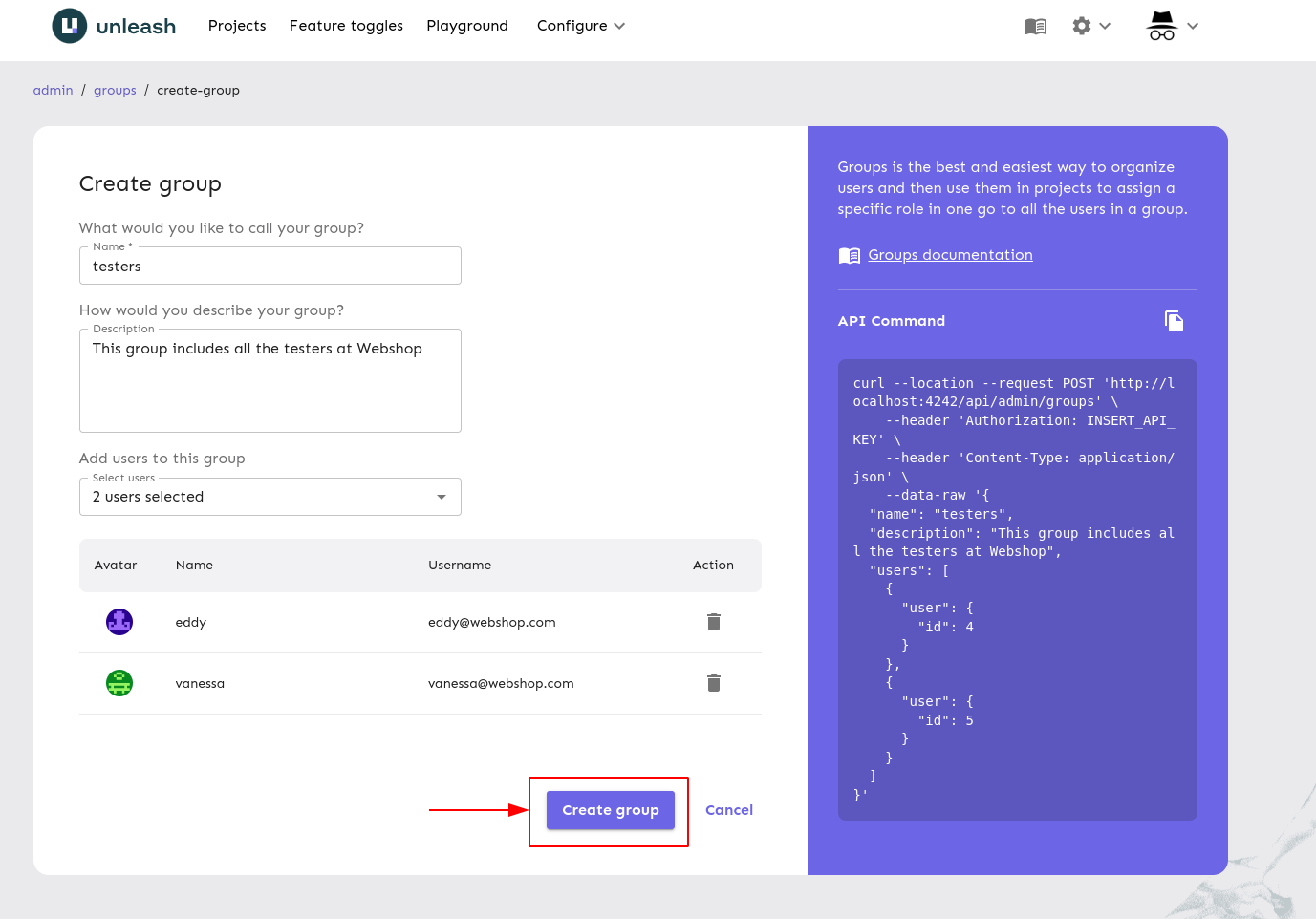Navigate to the Playground page

[x=467, y=26]
